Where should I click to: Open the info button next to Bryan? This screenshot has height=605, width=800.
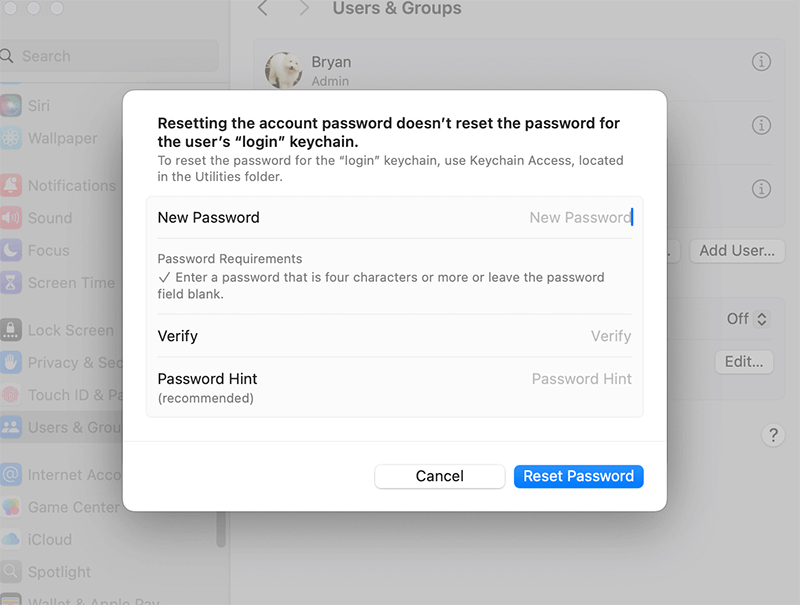click(x=761, y=61)
